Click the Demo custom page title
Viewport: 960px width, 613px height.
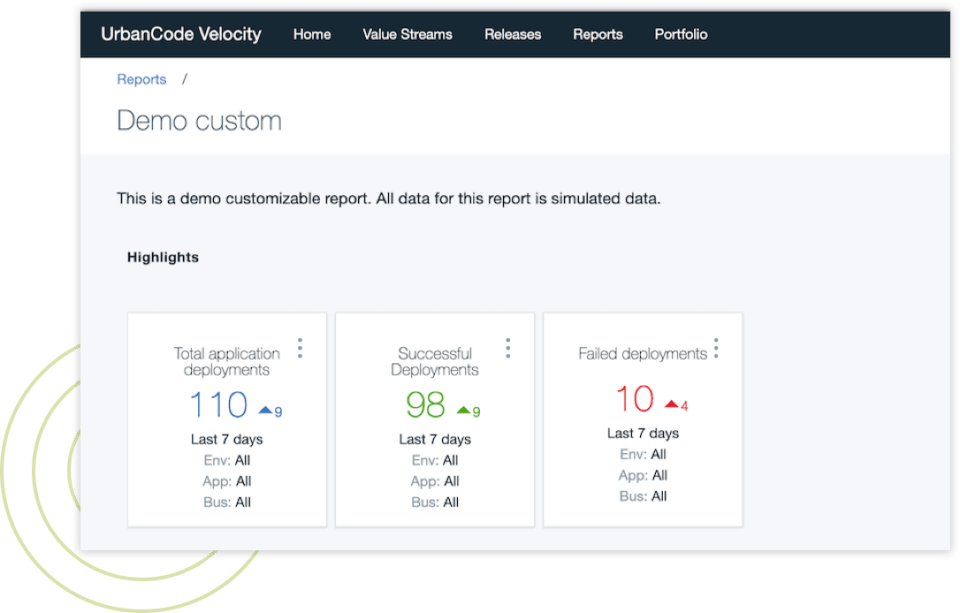[199, 121]
